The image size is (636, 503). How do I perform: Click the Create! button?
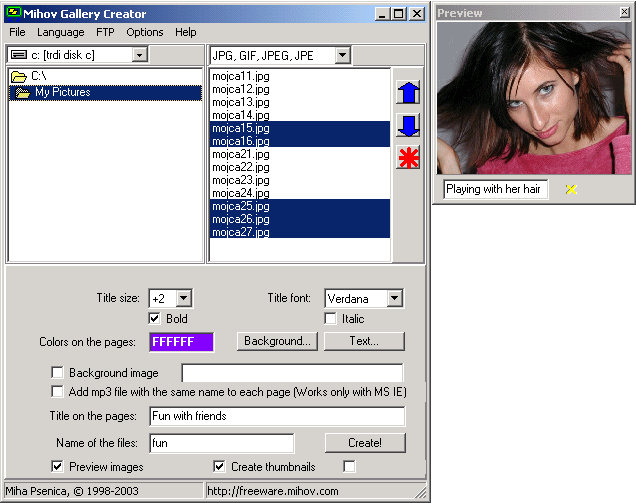364,442
